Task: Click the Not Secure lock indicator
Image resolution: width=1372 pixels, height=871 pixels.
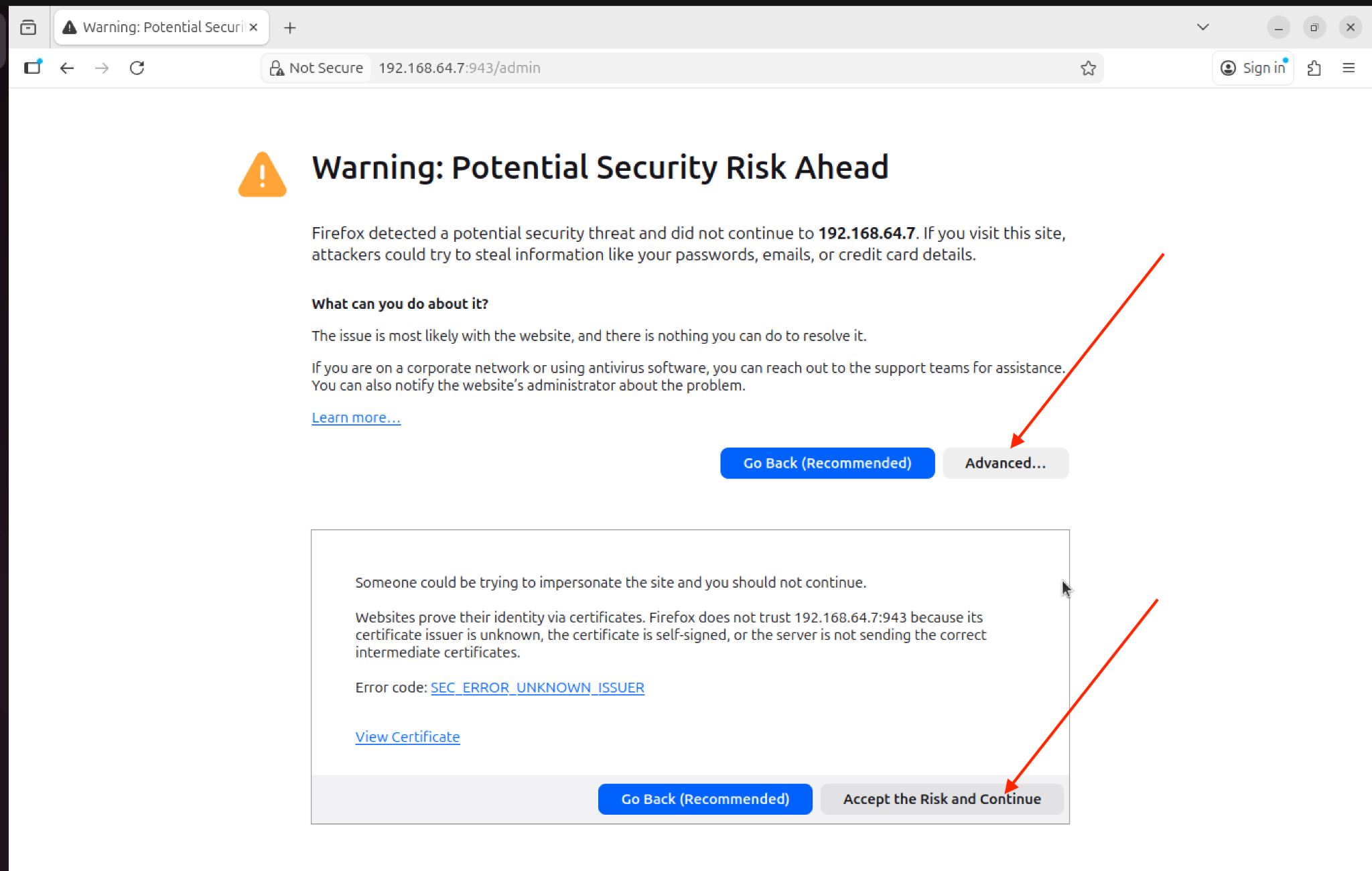Action: point(316,68)
